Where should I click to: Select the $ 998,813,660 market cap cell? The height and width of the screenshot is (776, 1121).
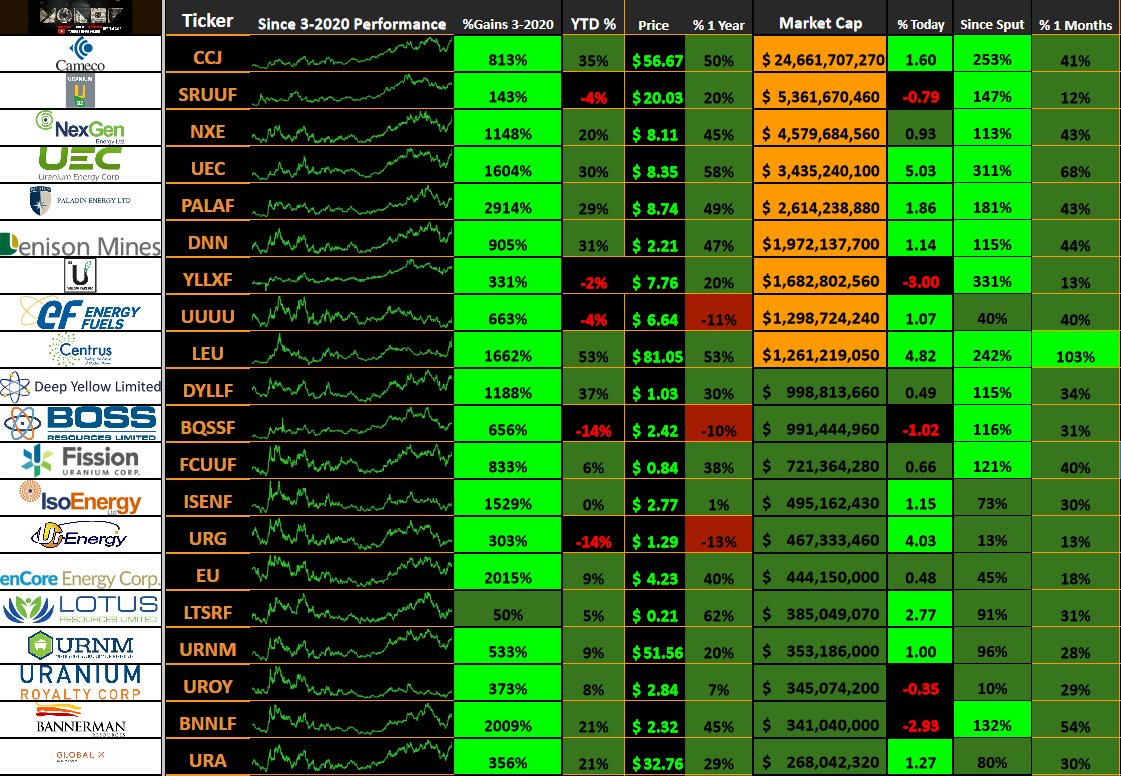[820, 388]
